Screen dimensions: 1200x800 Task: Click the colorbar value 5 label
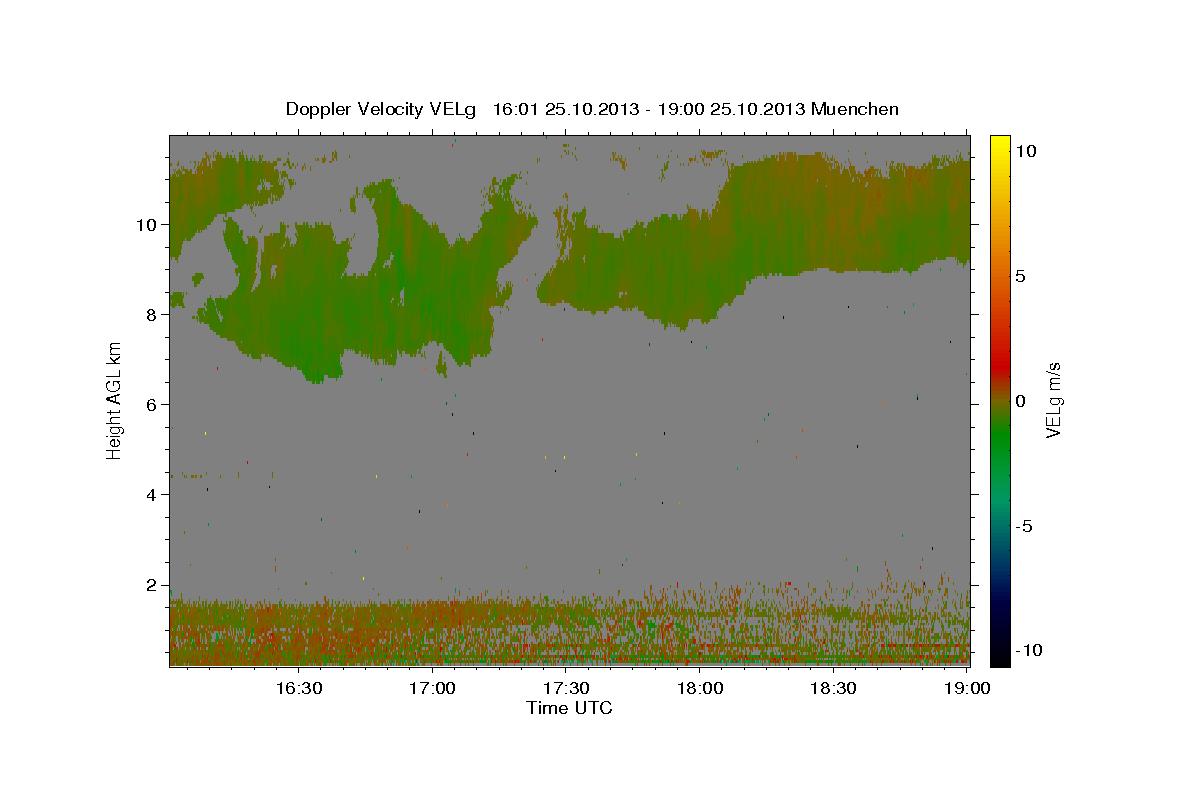click(1022, 275)
